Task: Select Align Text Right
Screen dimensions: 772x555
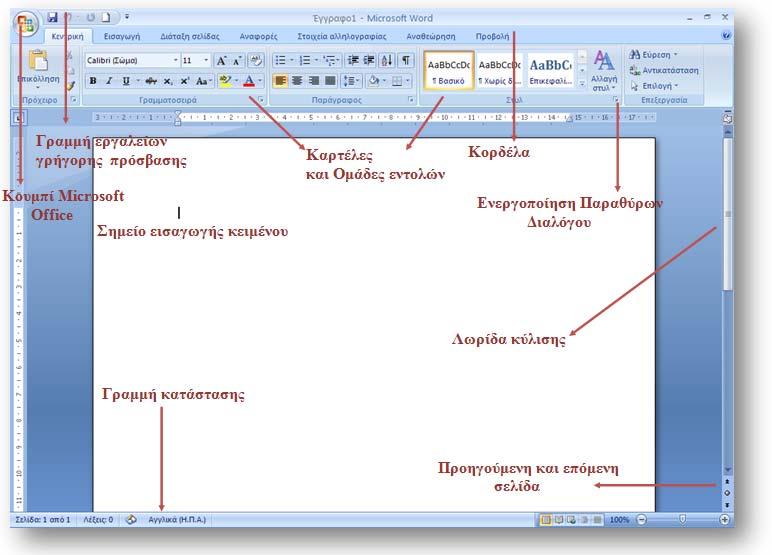Action: pos(314,80)
